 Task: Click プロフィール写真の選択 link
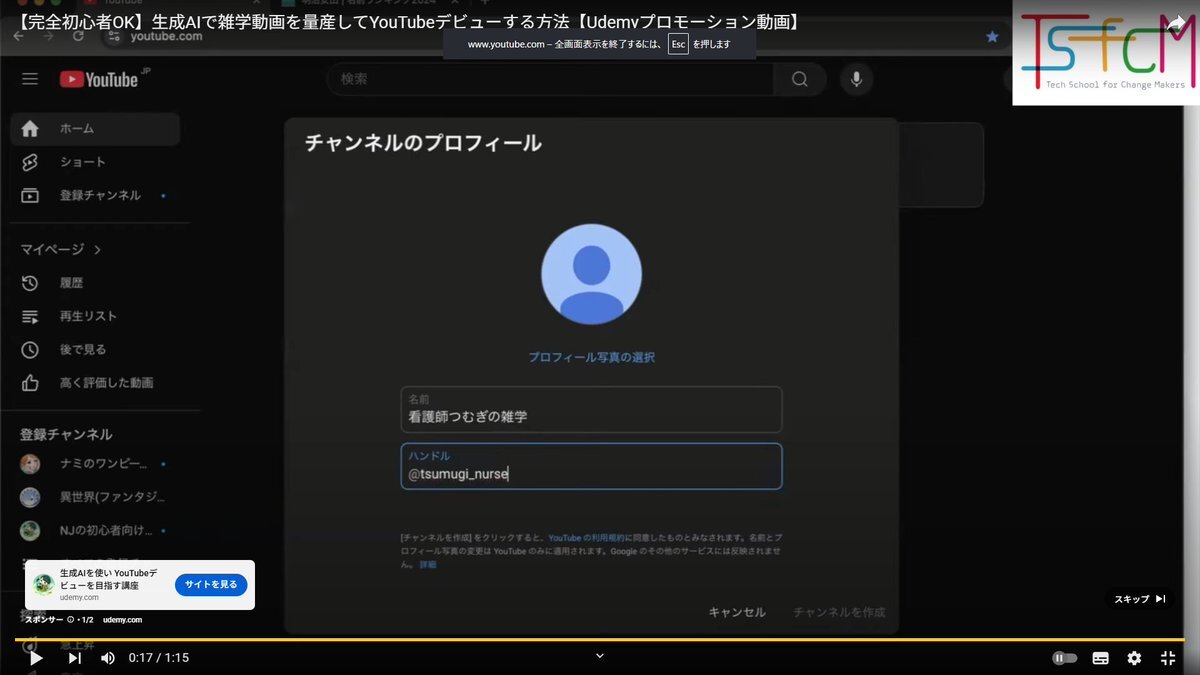point(591,357)
